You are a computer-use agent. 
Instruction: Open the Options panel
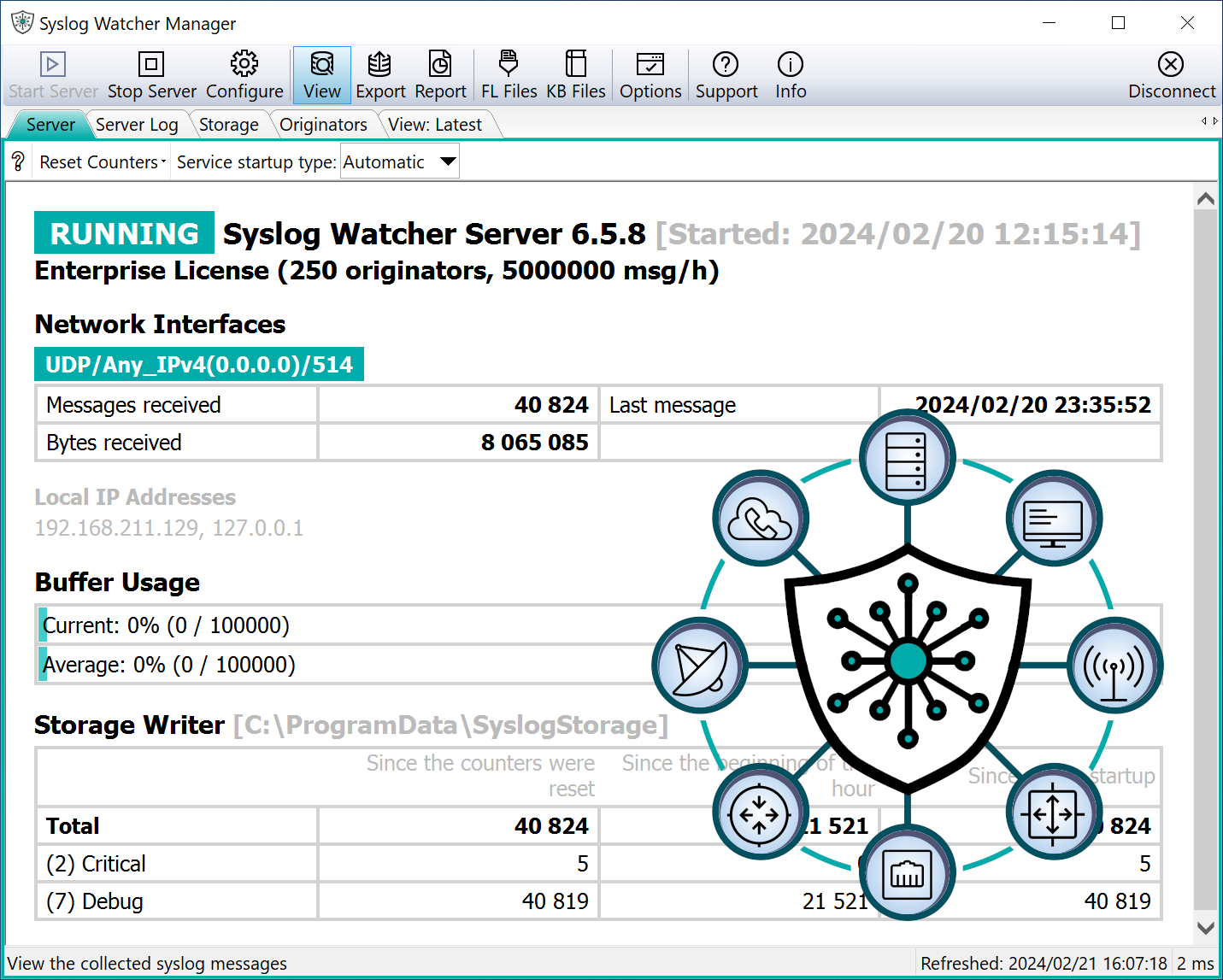tap(650, 75)
